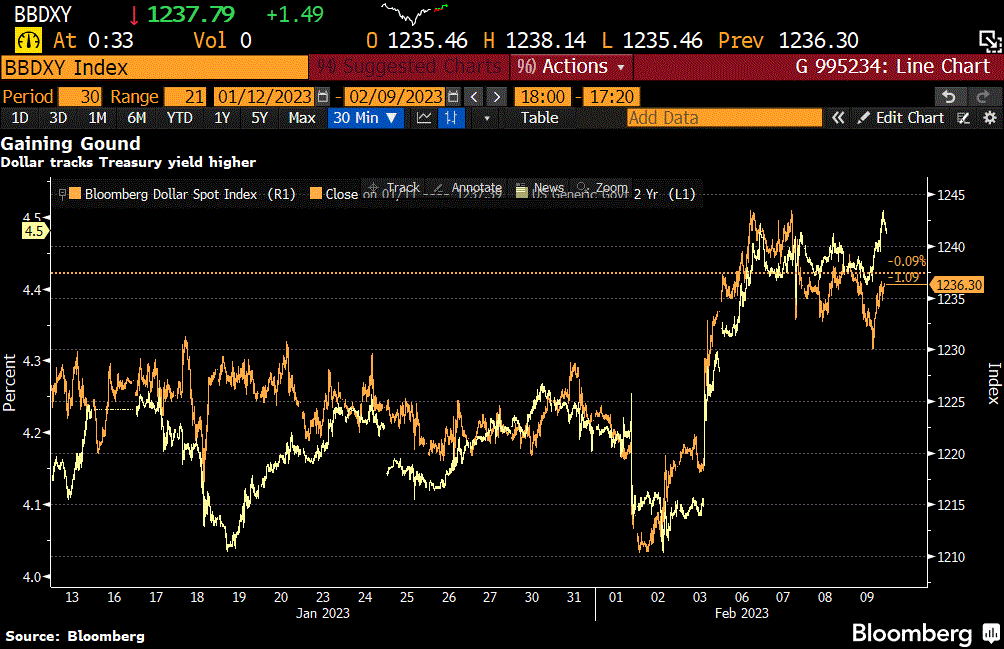Switch to line chart type icon
The width and height of the screenshot is (1004, 649).
coord(424,118)
